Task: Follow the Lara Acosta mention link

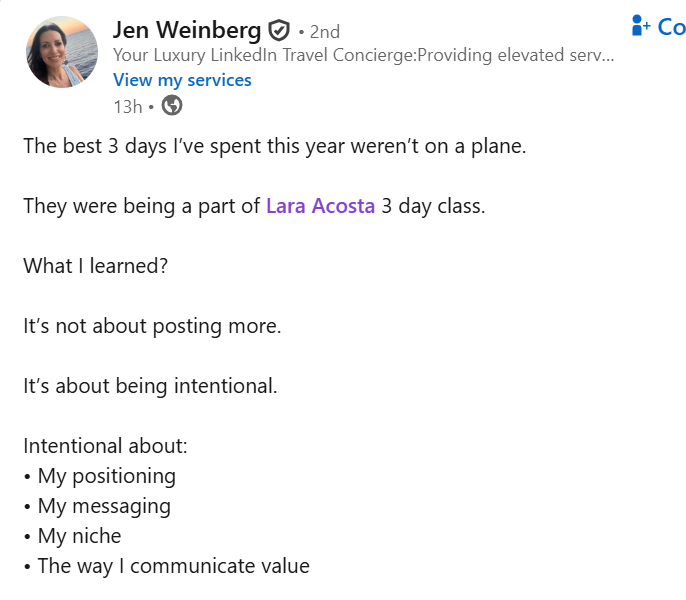Action: [320, 207]
